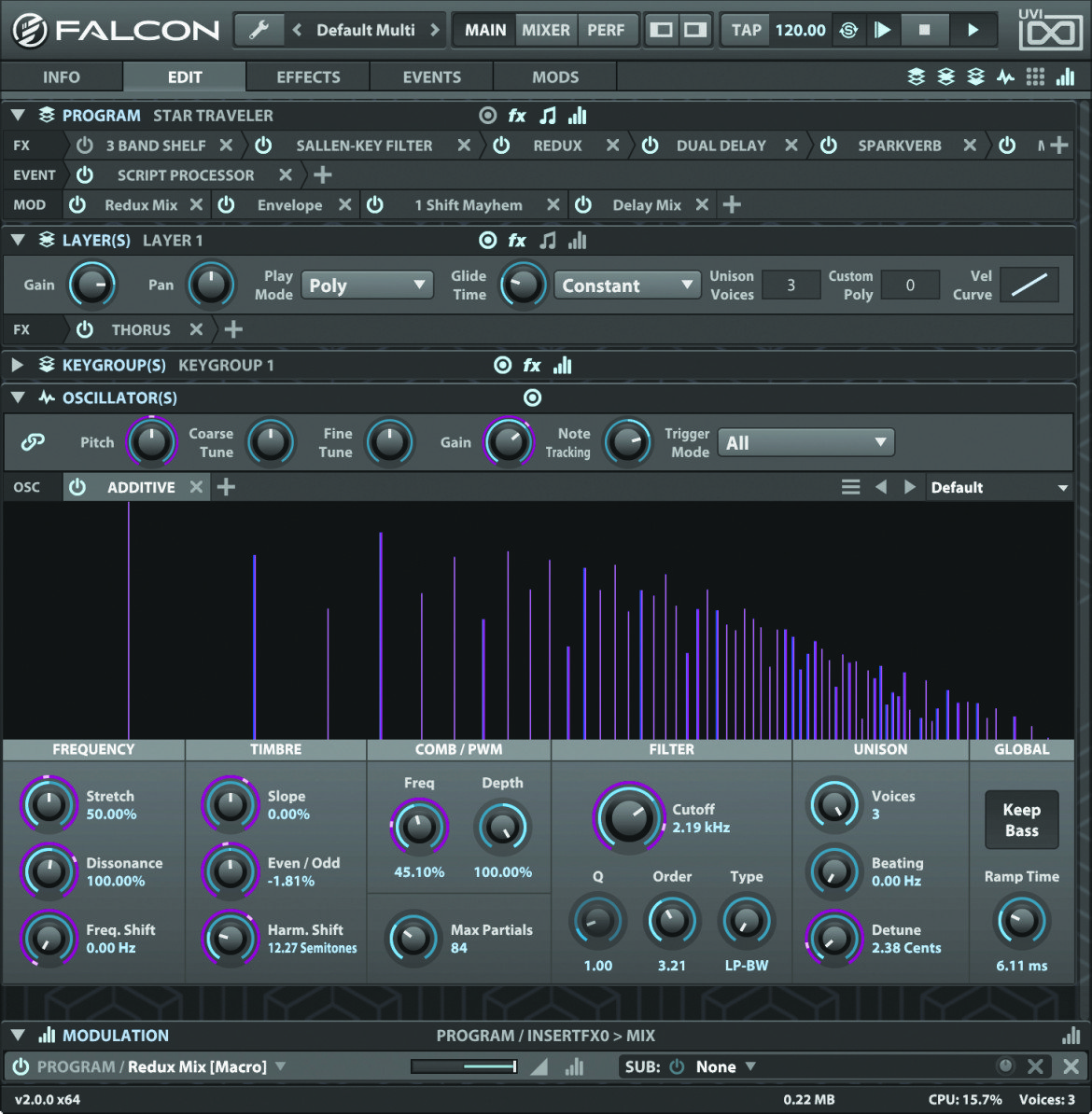Click the Redux Mix modulation depth slider

coord(464,1066)
